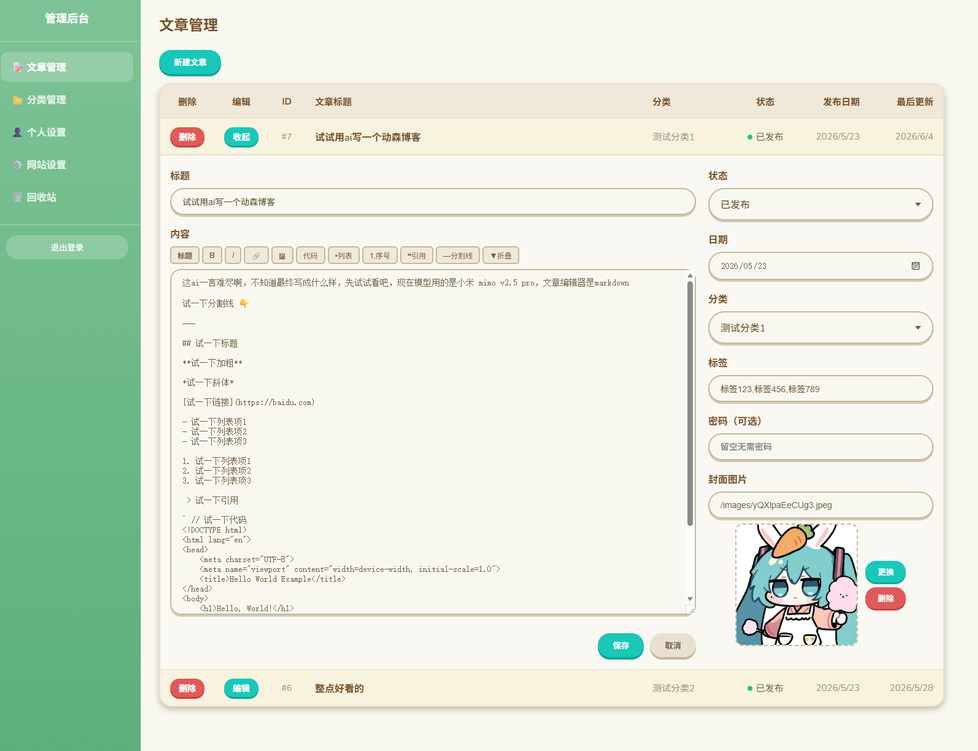Open 分类管理 in the sidebar
The image size is (978, 751).
67,100
